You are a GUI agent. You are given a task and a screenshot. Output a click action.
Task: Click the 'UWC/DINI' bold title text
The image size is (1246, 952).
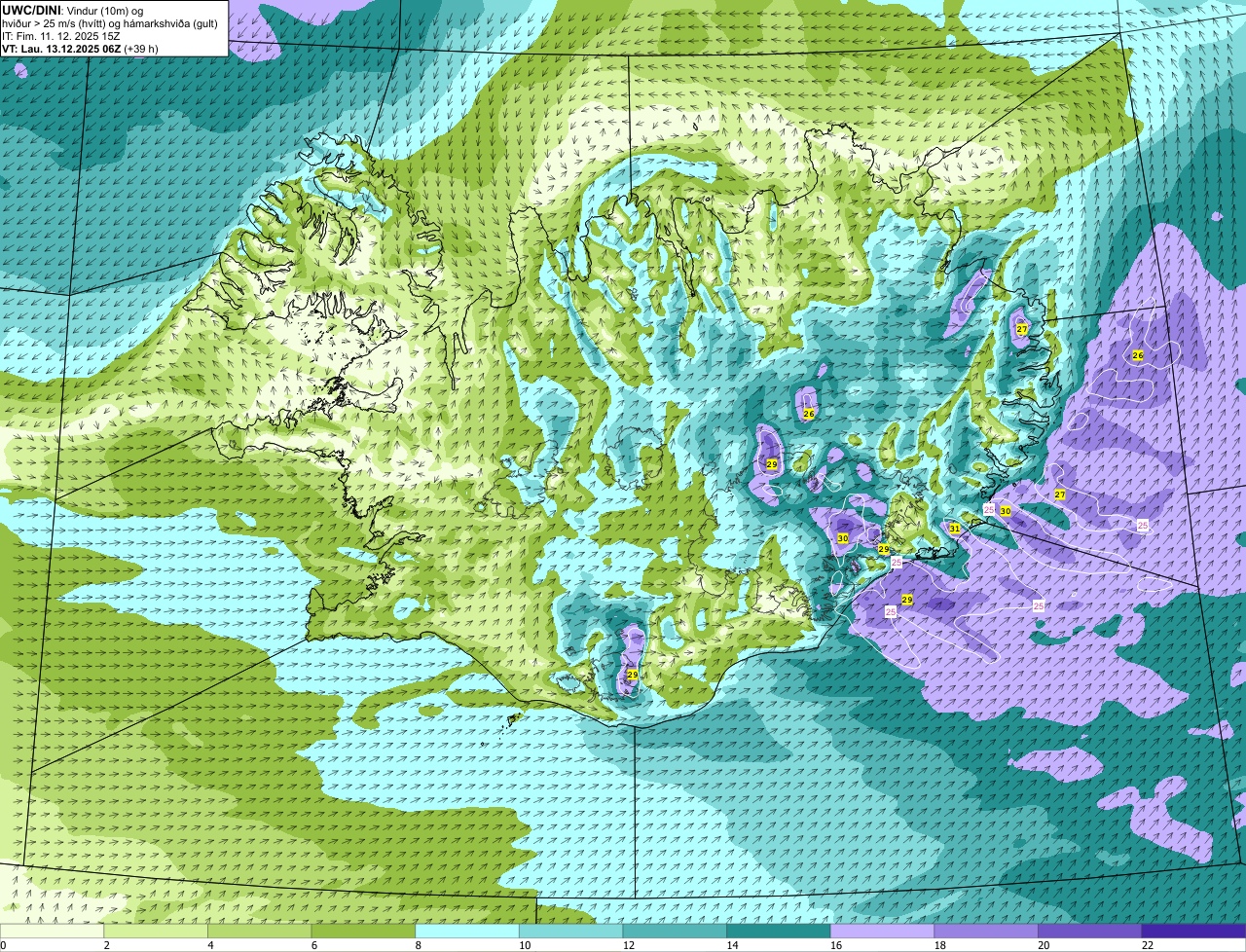click(31, 11)
